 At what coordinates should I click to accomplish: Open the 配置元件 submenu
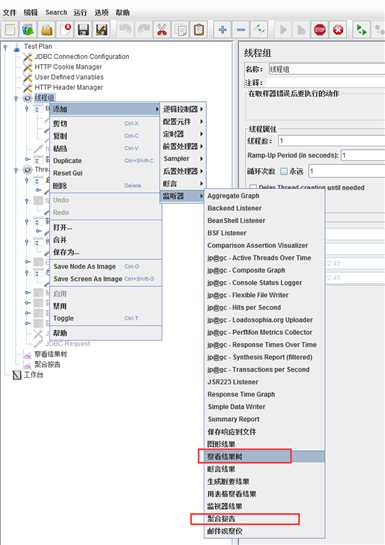coord(183,122)
